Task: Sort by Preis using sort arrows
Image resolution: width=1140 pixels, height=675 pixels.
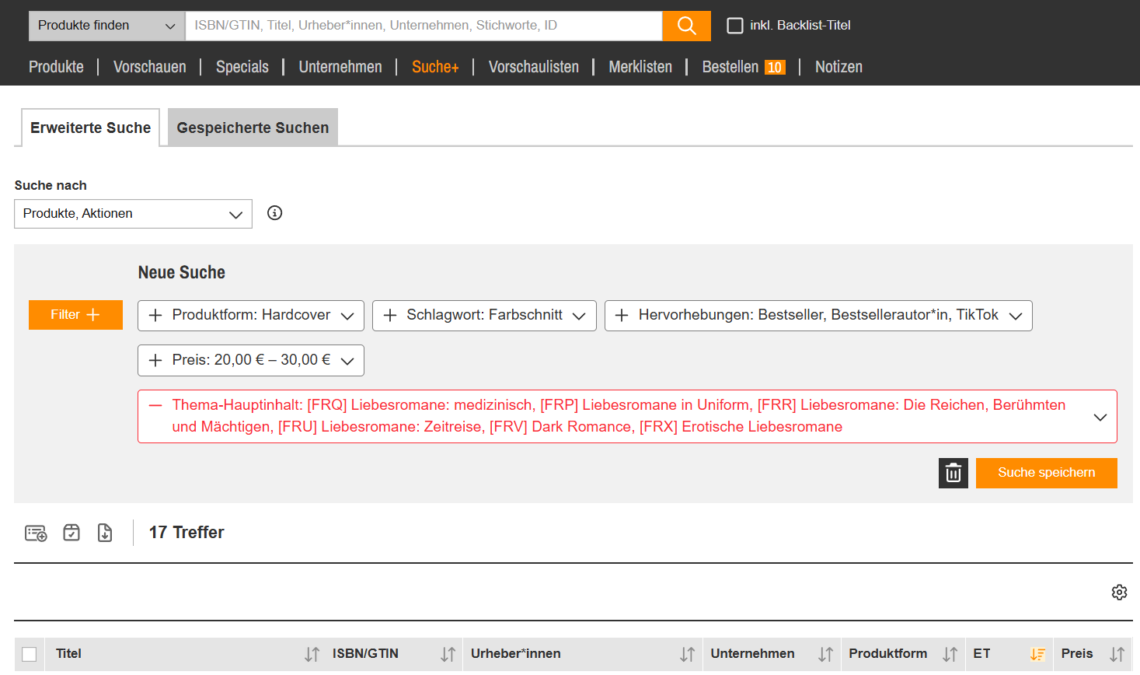Action: 1117,654
